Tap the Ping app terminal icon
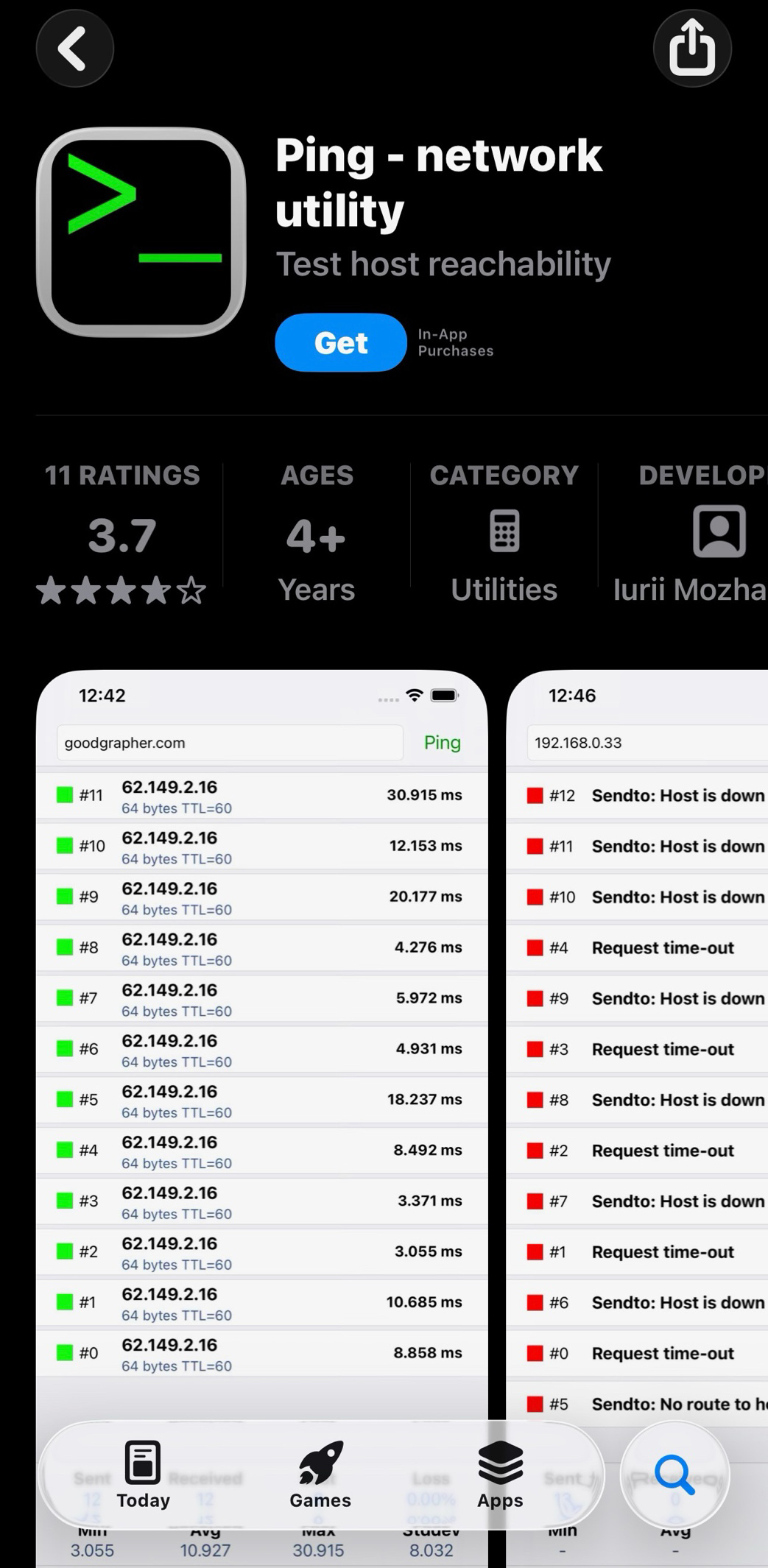The image size is (768, 1568). pos(141,232)
